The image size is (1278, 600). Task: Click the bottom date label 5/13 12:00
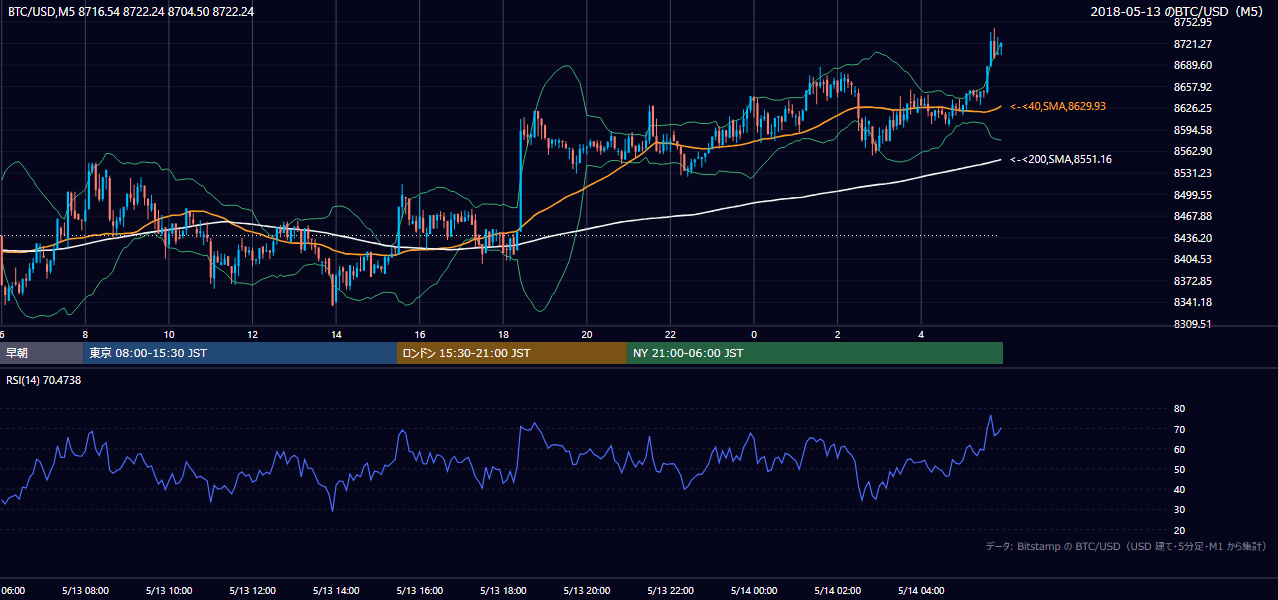point(253,590)
